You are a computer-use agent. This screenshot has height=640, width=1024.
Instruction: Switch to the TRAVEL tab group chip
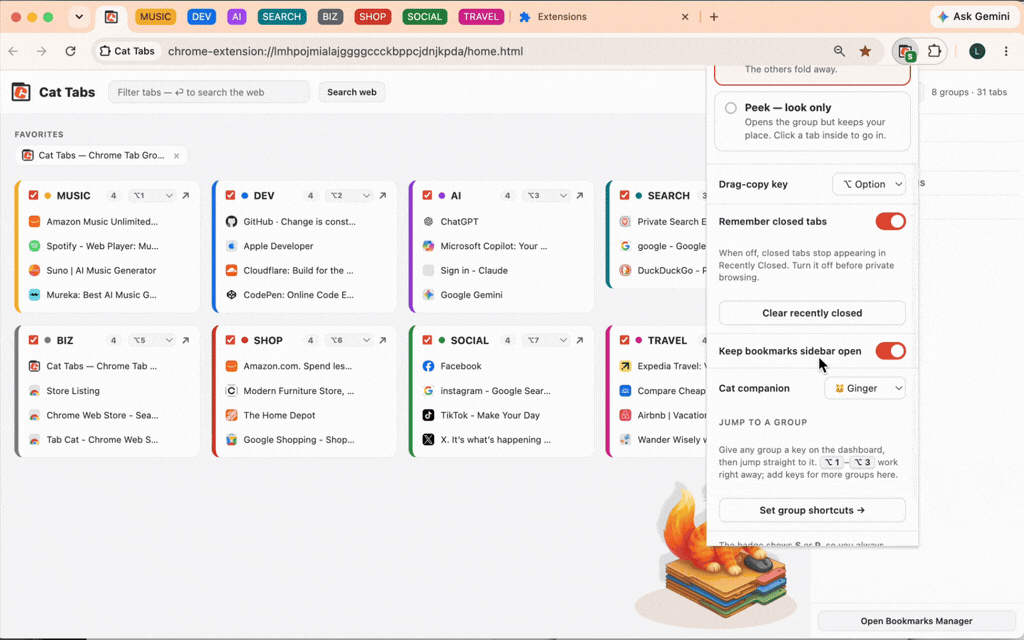[481, 17]
